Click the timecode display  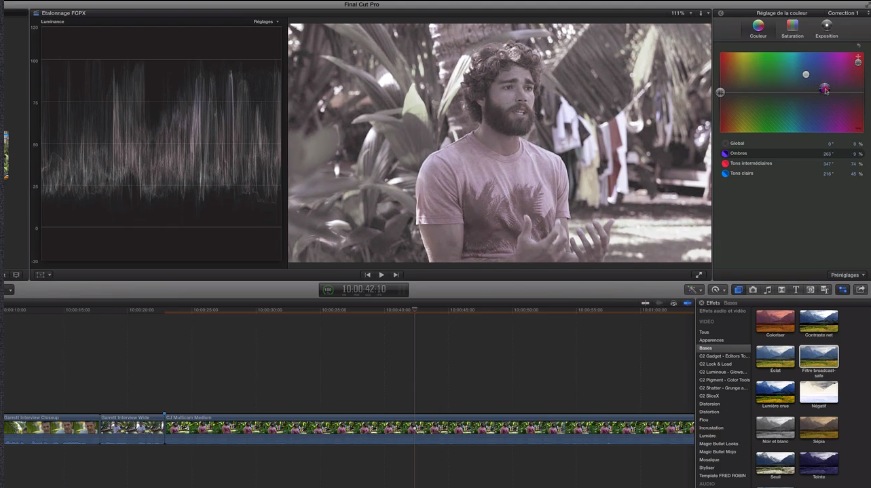(364, 289)
